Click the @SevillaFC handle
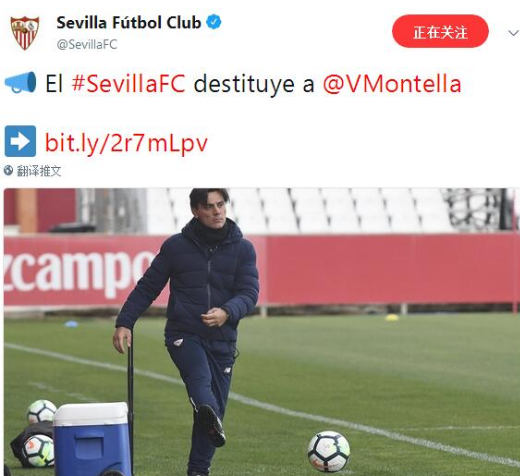Viewport: 520px width, 476px height. pos(87,44)
